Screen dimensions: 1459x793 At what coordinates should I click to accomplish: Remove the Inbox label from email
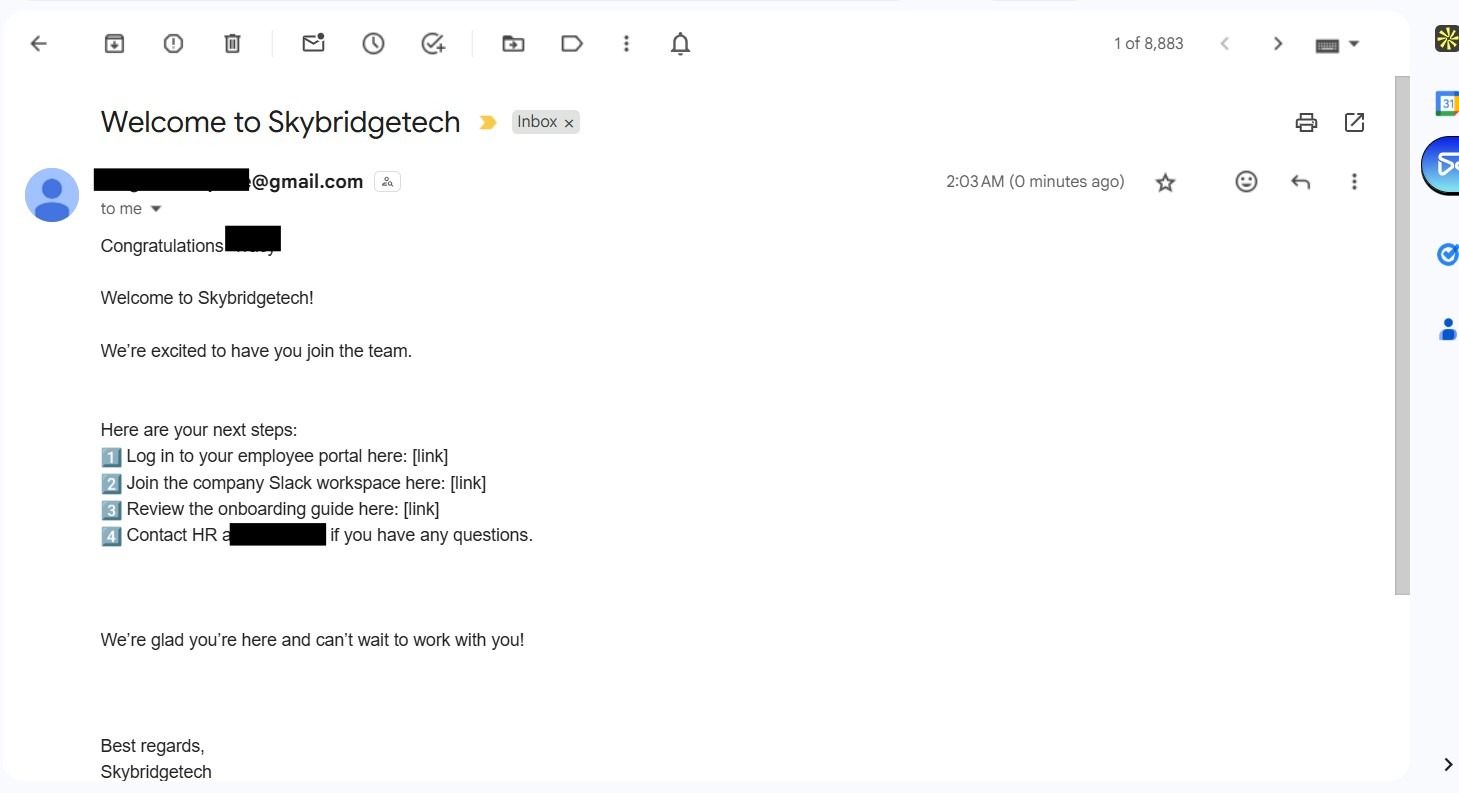click(569, 123)
